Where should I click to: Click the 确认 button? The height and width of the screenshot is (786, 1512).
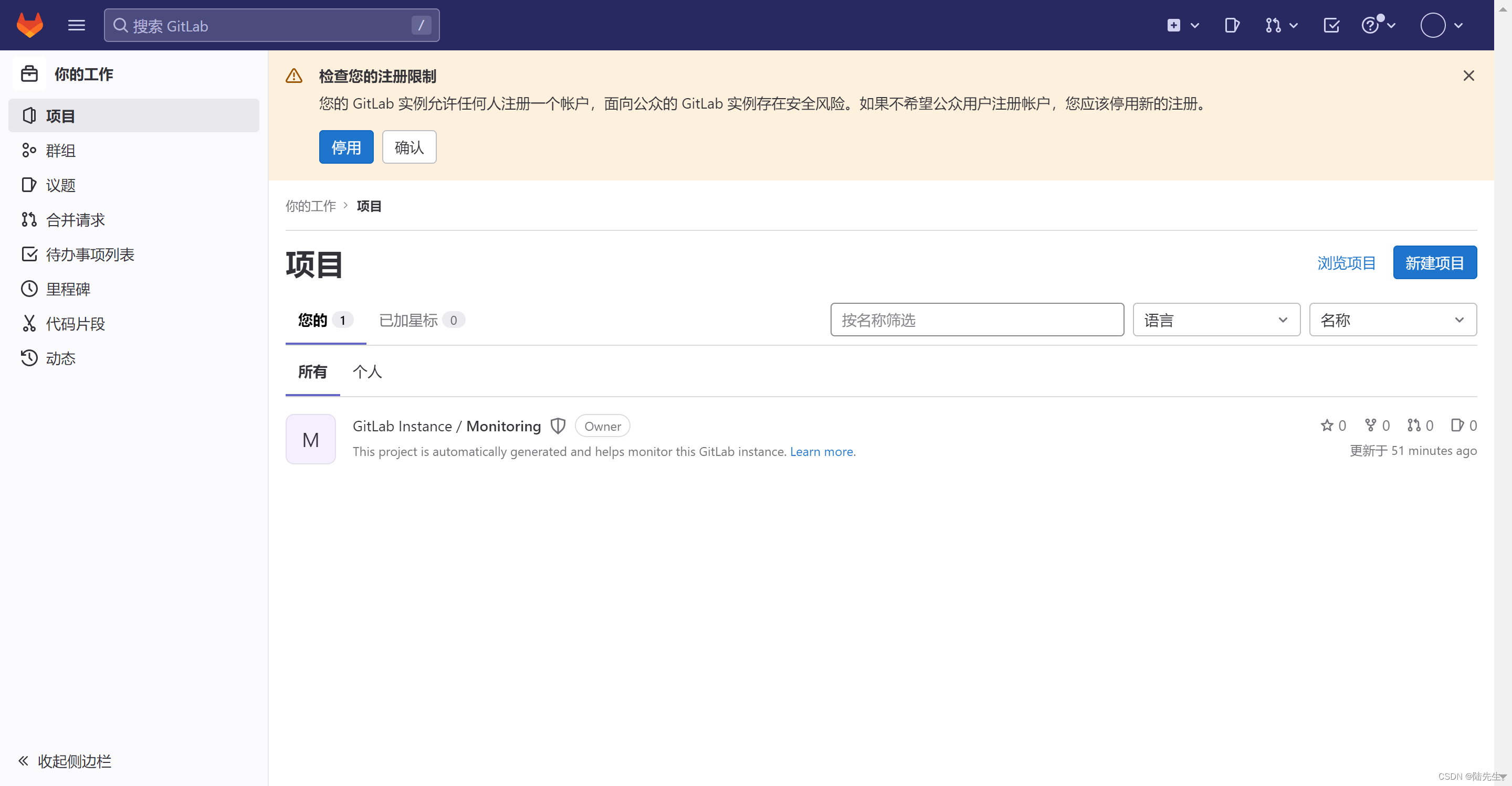409,146
